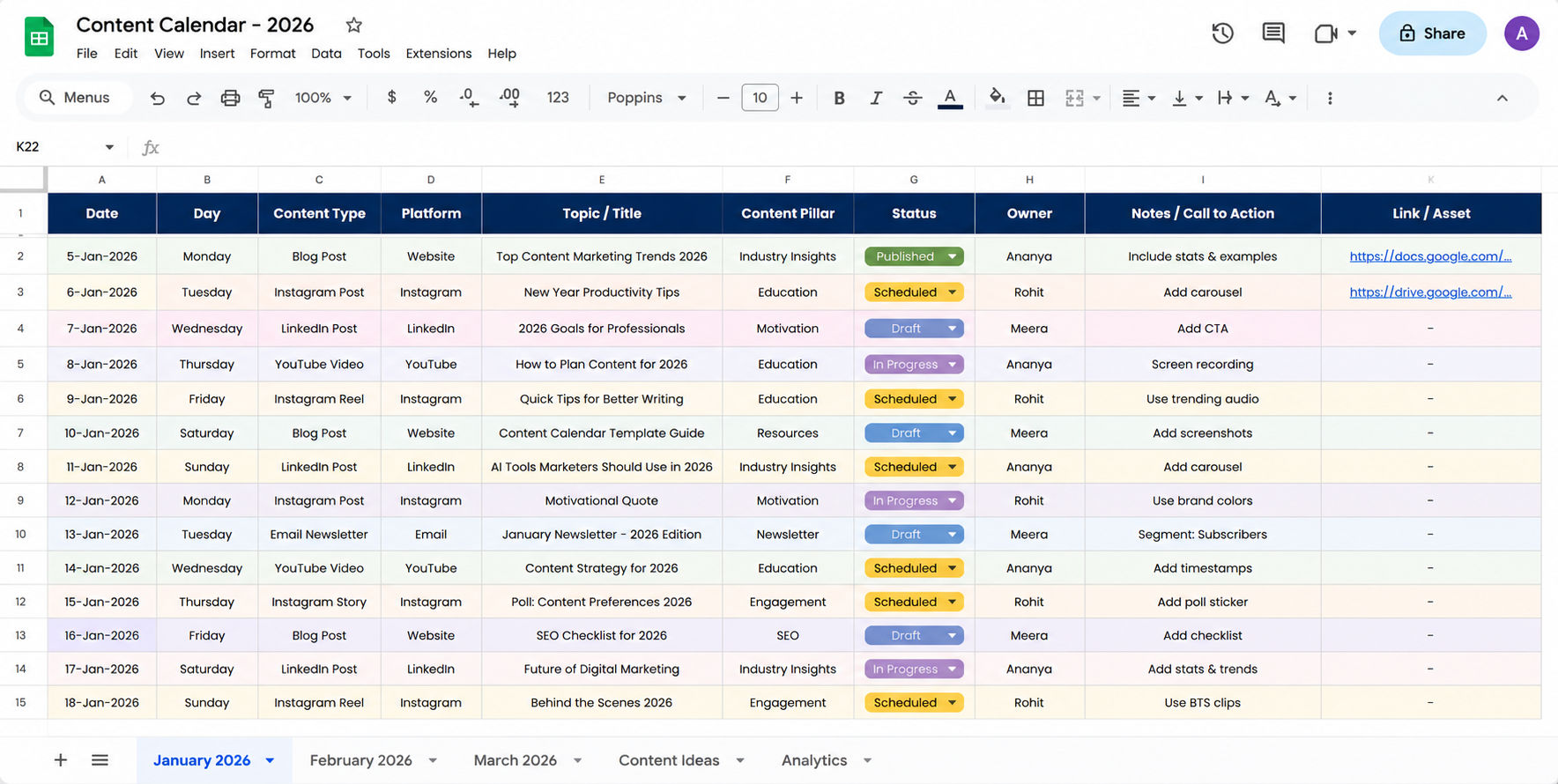This screenshot has width=1558, height=784.
Task: Click the Borders icon
Action: [1036, 98]
